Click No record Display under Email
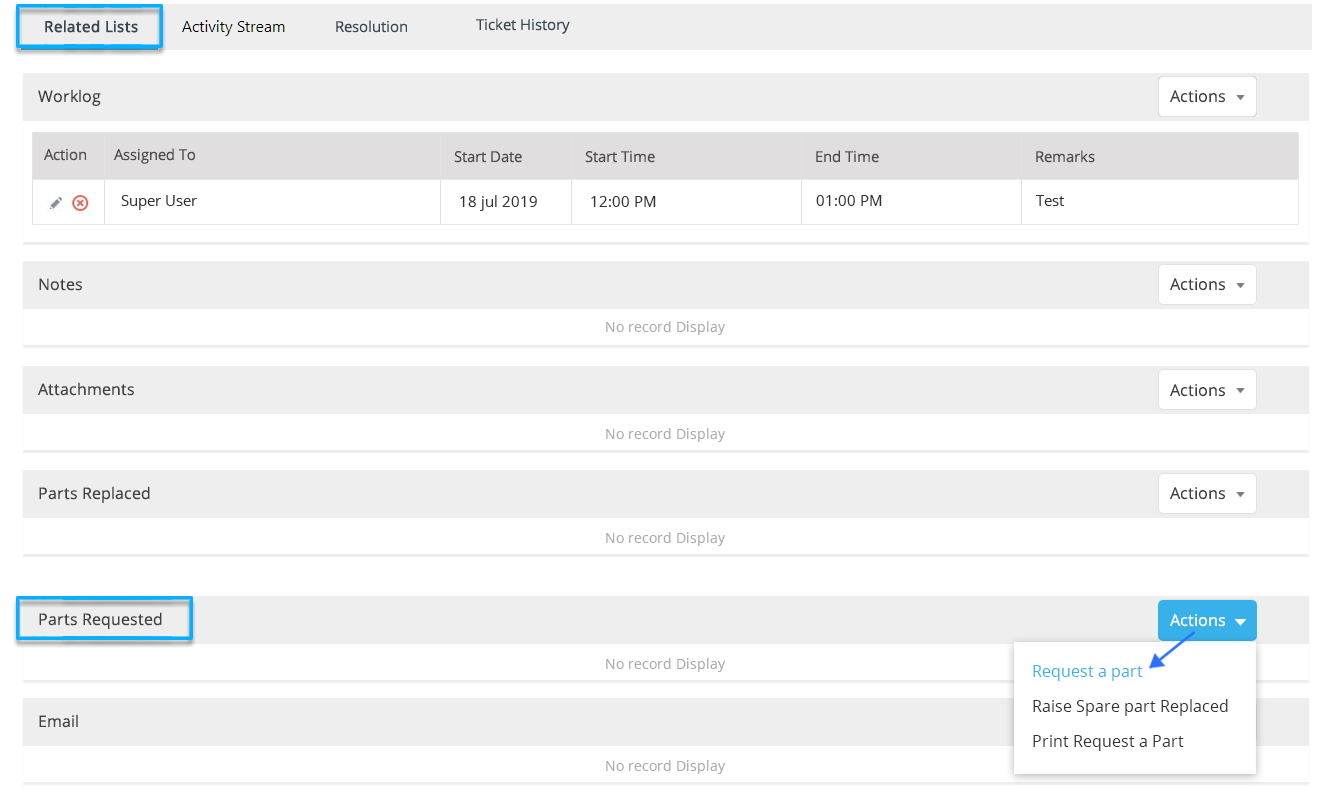 click(x=665, y=766)
